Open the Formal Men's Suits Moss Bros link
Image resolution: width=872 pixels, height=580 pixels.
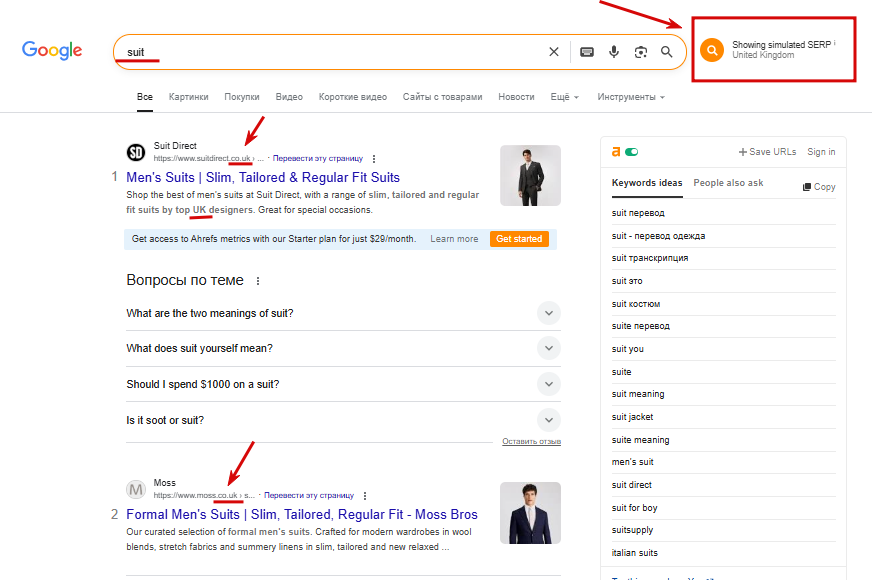(x=302, y=514)
